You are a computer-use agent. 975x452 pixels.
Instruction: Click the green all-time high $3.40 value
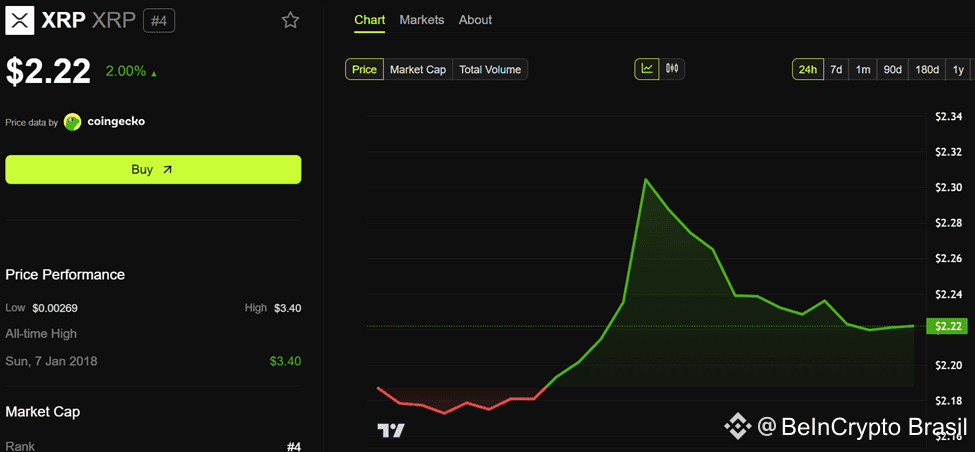coord(285,361)
